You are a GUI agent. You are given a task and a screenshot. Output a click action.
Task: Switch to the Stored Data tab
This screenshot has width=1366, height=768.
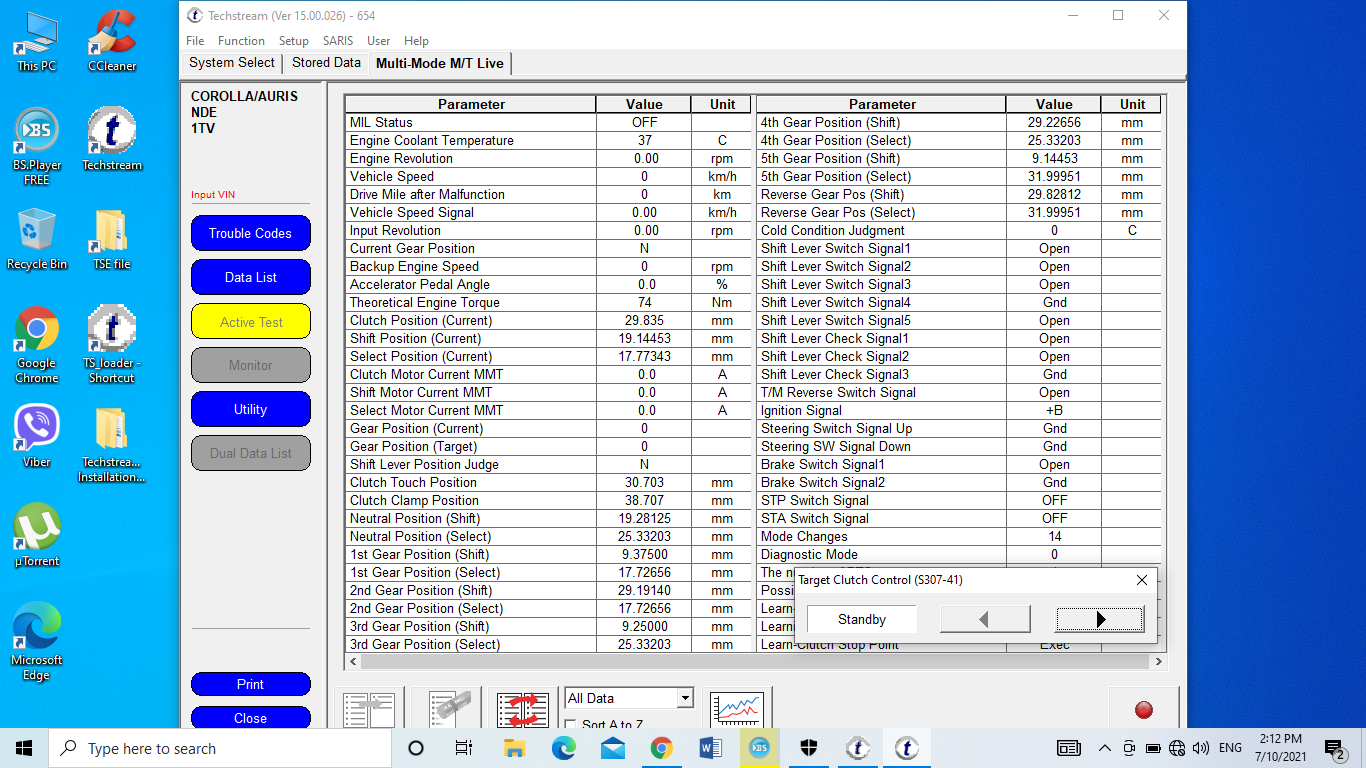click(326, 62)
